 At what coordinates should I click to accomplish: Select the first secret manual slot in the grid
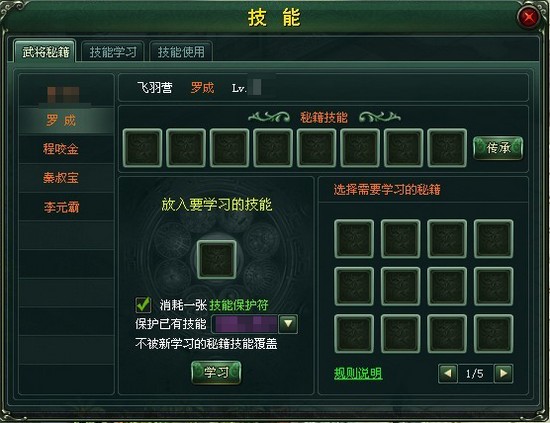tap(354, 239)
